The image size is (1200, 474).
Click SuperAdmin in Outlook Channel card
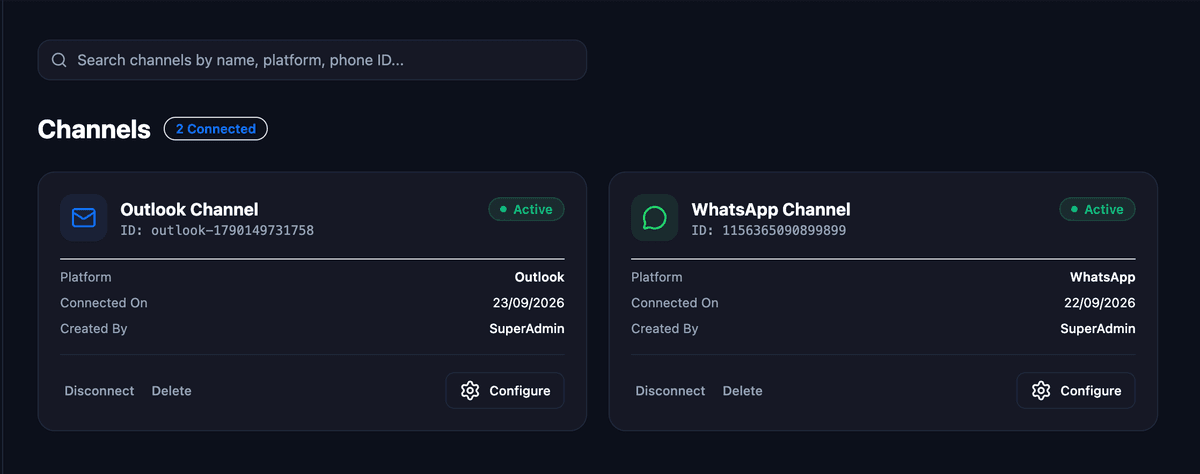point(527,329)
